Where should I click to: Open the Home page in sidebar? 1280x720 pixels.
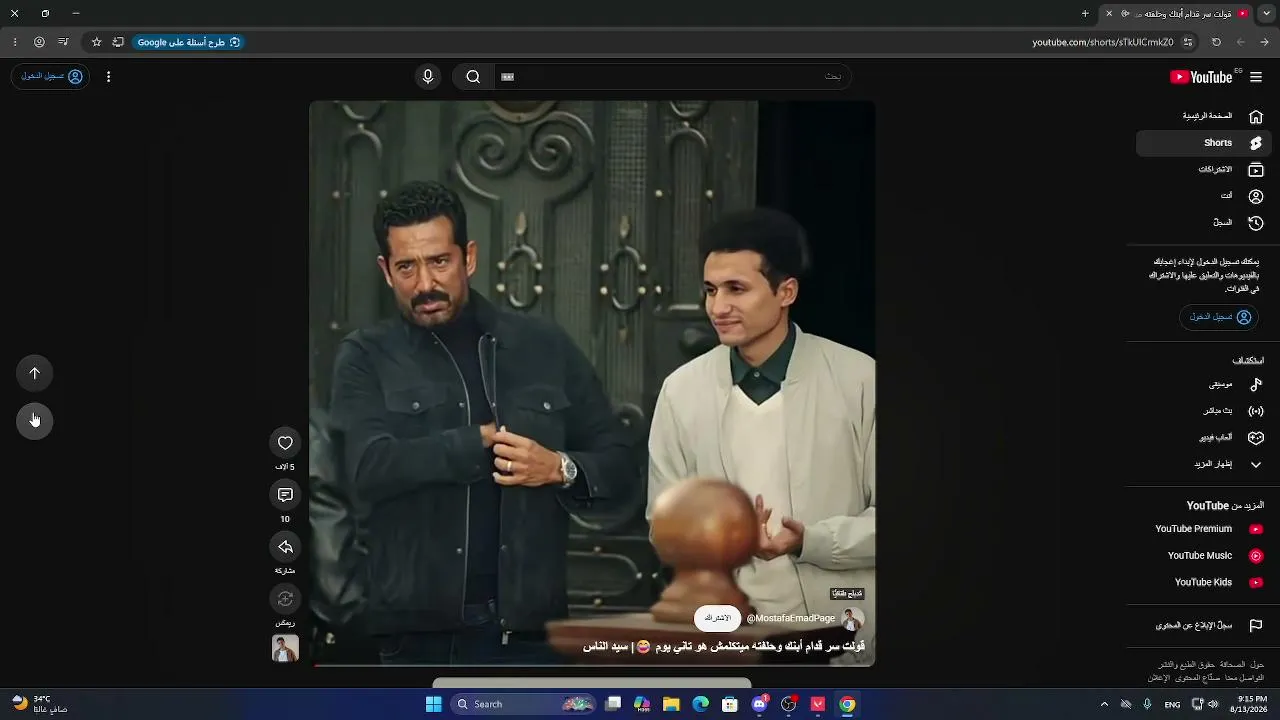coord(1202,116)
